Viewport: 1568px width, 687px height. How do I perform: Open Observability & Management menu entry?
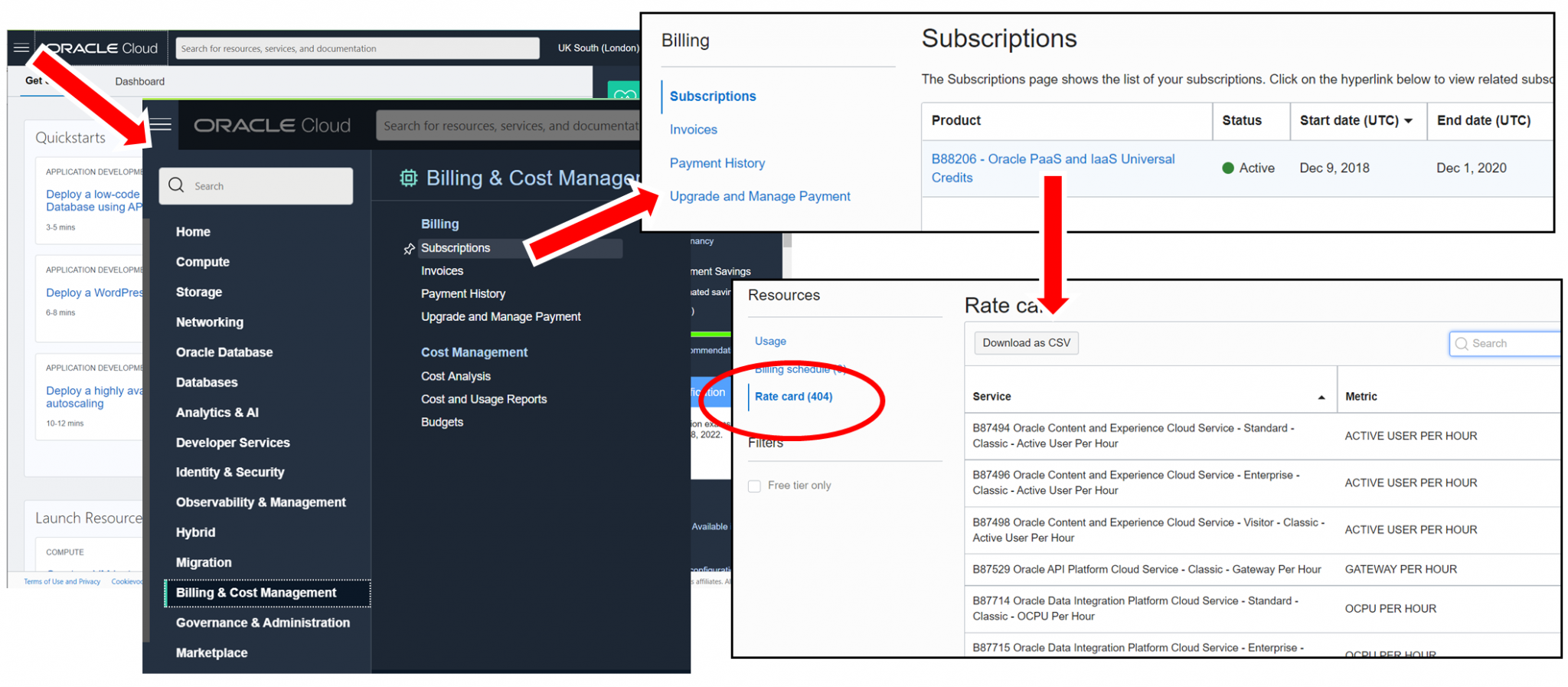(x=261, y=502)
